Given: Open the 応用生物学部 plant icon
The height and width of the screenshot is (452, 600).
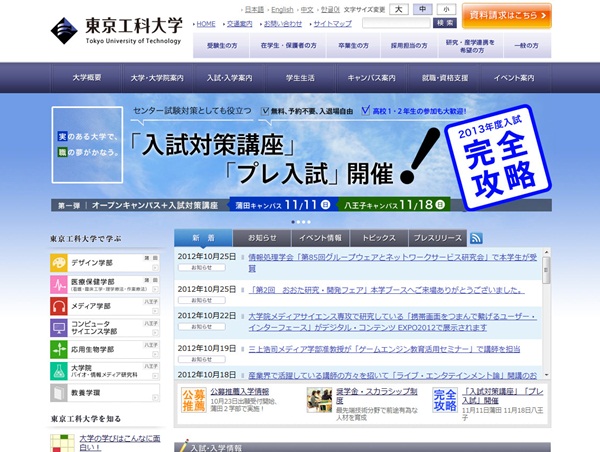Looking at the screenshot, I should click(59, 349).
